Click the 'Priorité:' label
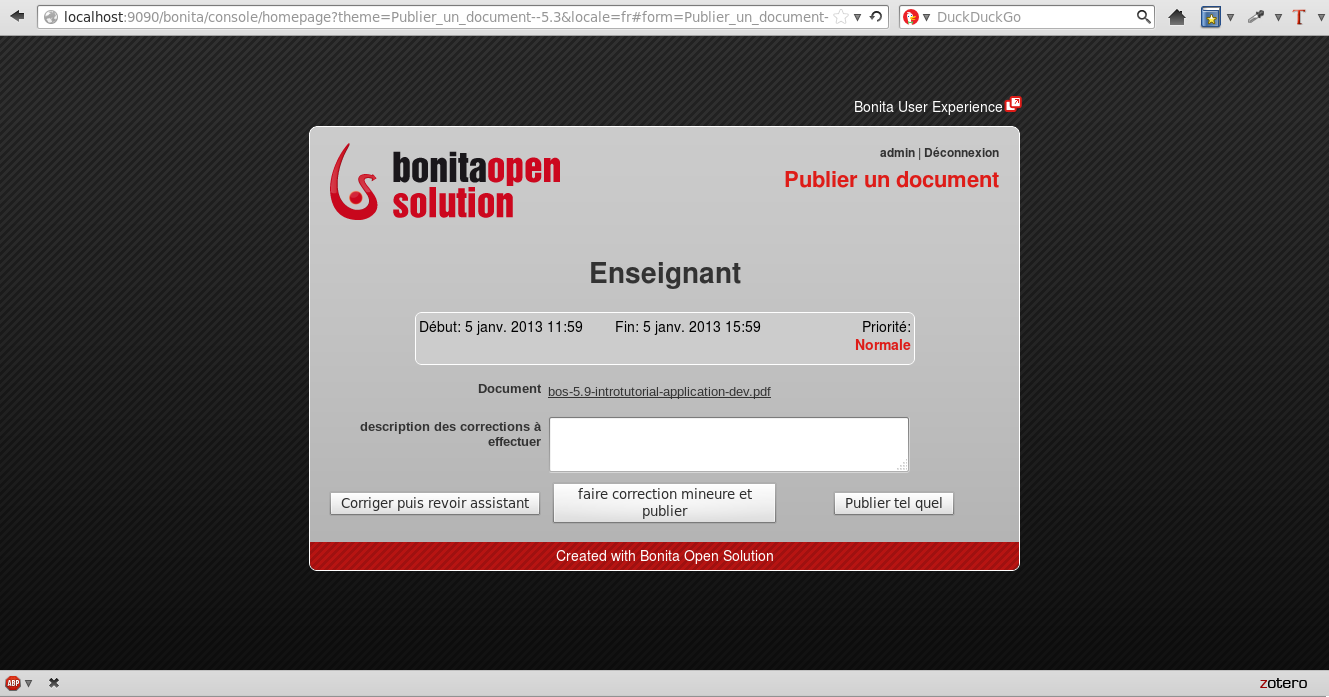This screenshot has height=697, width=1329. pyautogui.click(x=886, y=327)
